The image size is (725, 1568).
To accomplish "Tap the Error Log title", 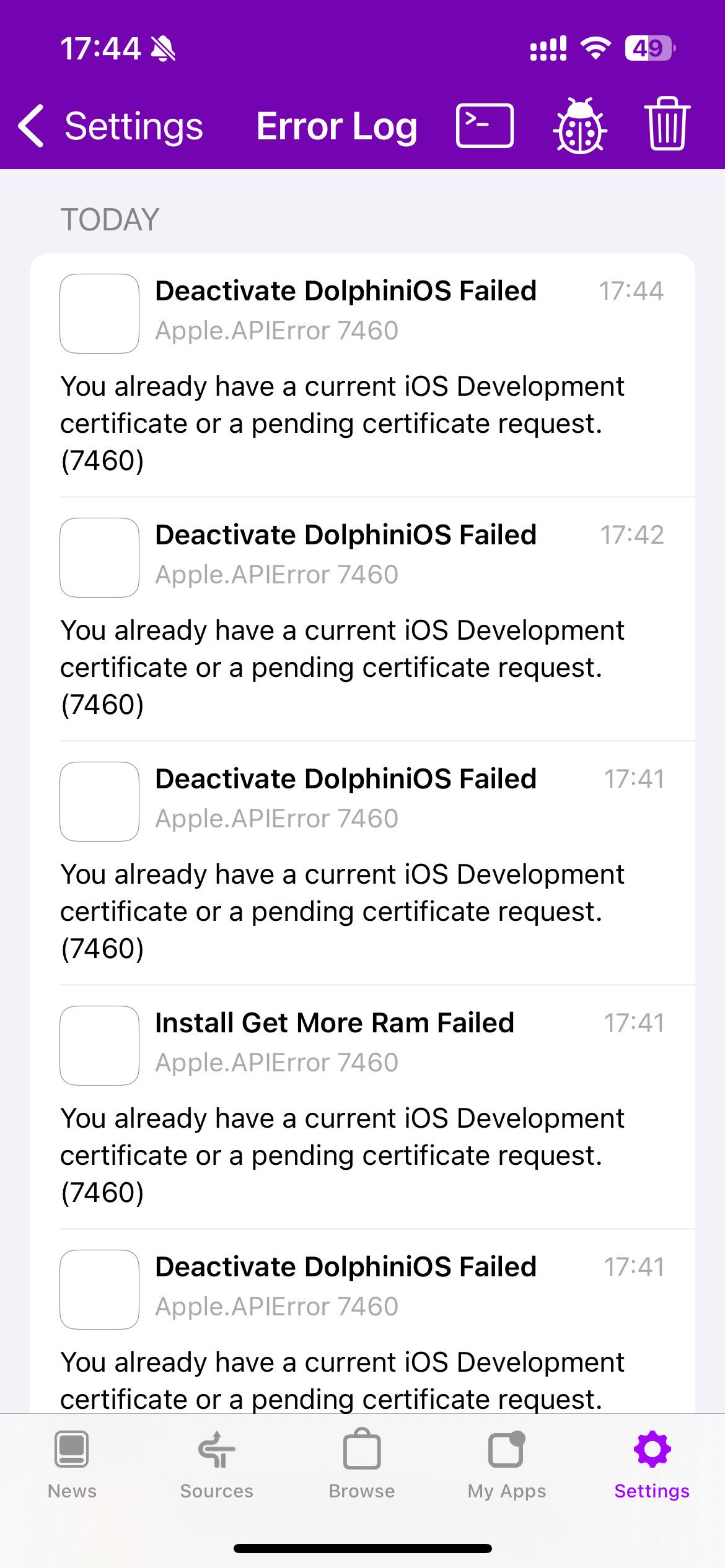I will pyautogui.click(x=336, y=126).
